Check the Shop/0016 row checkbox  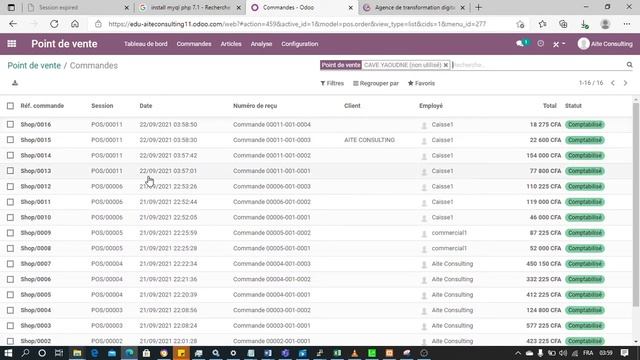tap(10, 124)
